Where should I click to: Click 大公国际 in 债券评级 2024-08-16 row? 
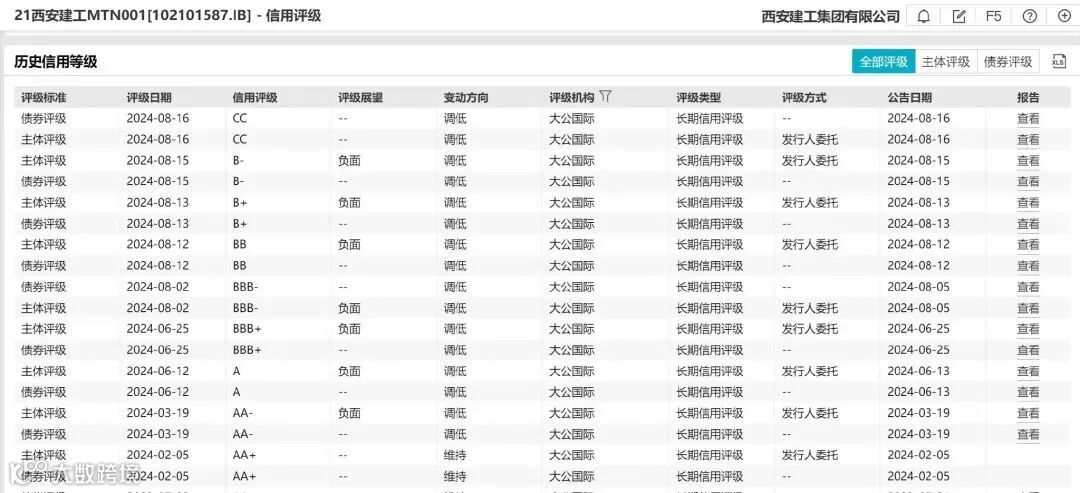572,118
